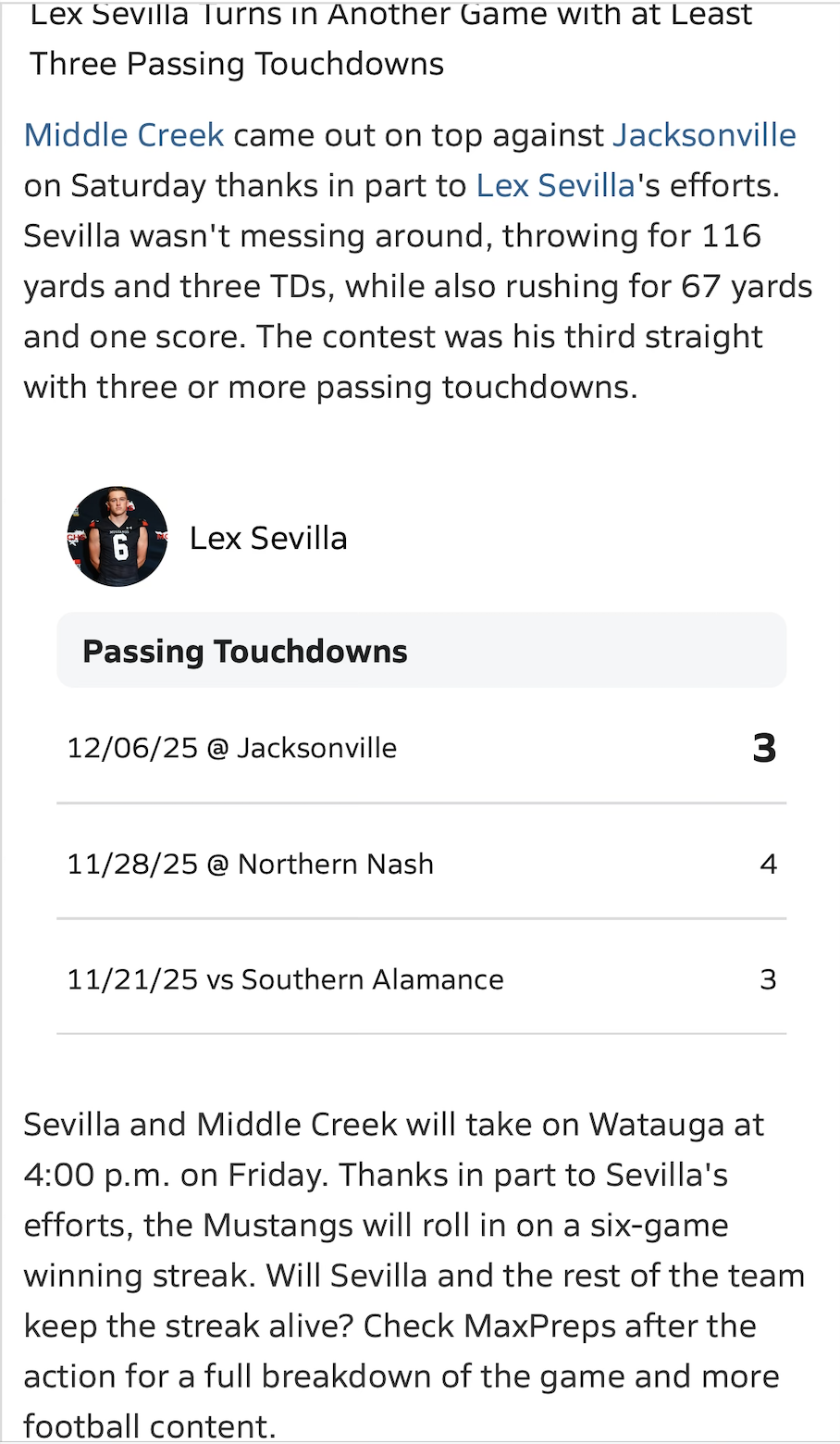Select the 12/06/25 @ Jacksonville game row
This screenshot has height=1444, width=840.
coord(232,748)
